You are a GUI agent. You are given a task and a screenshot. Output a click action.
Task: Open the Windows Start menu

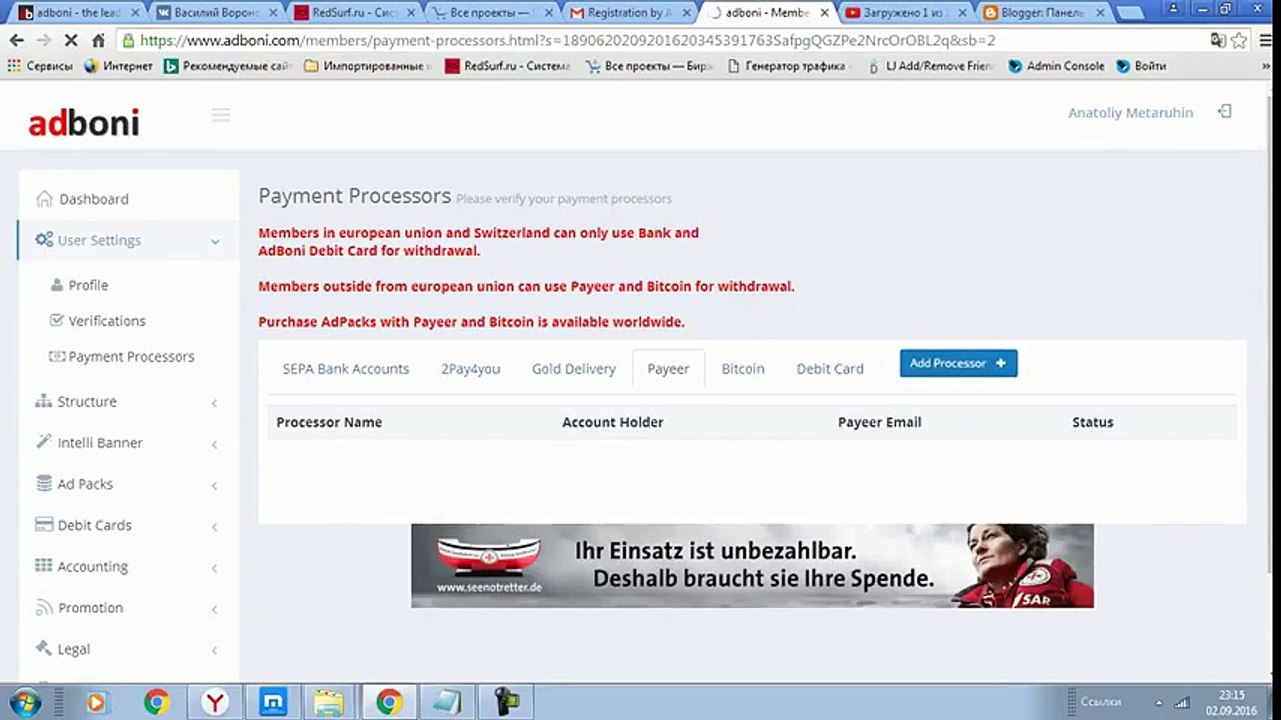(26, 703)
